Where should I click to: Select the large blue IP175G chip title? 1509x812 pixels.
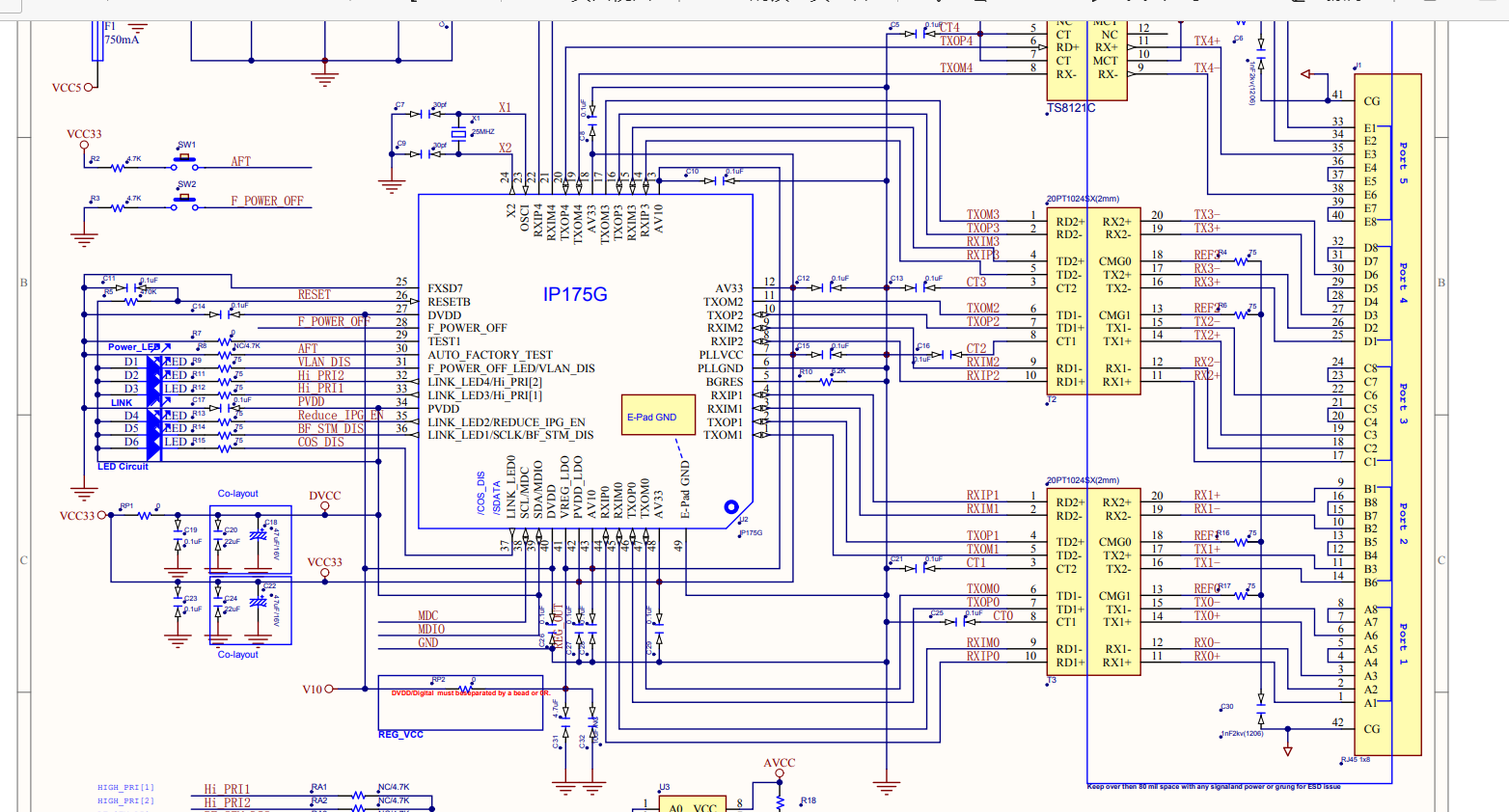coord(575,294)
